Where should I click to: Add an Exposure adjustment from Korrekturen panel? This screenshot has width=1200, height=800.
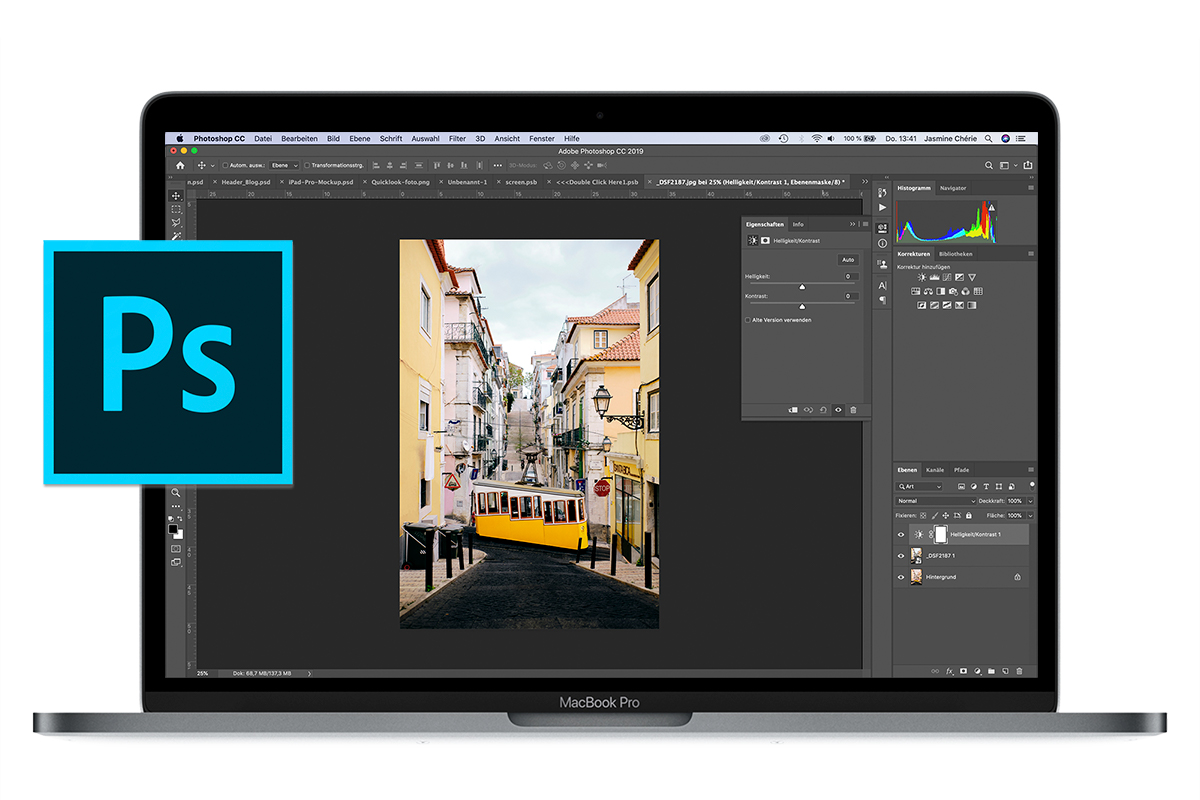[959, 277]
